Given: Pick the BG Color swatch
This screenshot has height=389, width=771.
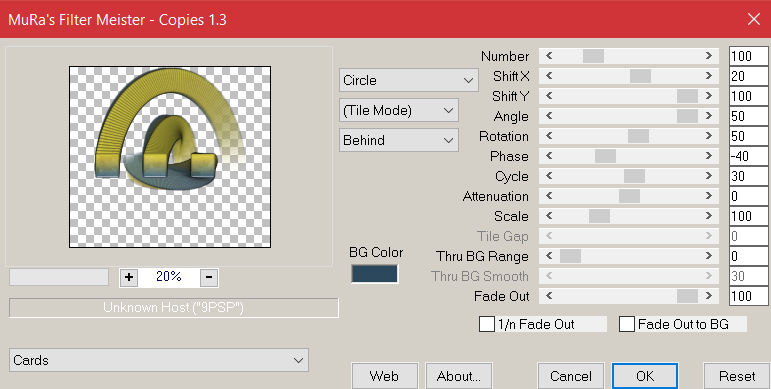Looking at the screenshot, I should [x=374, y=274].
